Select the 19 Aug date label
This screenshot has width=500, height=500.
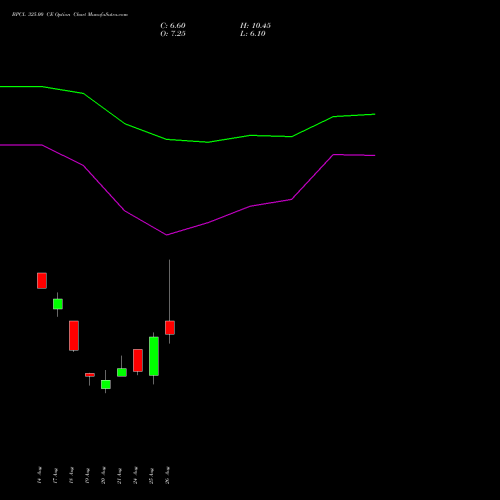coord(87,475)
